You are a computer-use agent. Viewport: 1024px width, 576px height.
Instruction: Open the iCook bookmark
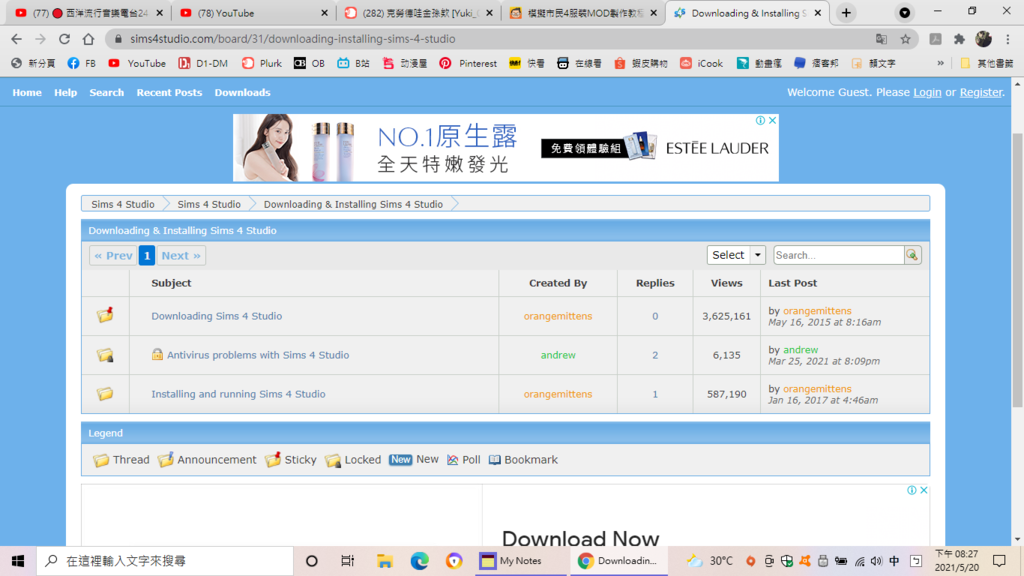coord(701,63)
